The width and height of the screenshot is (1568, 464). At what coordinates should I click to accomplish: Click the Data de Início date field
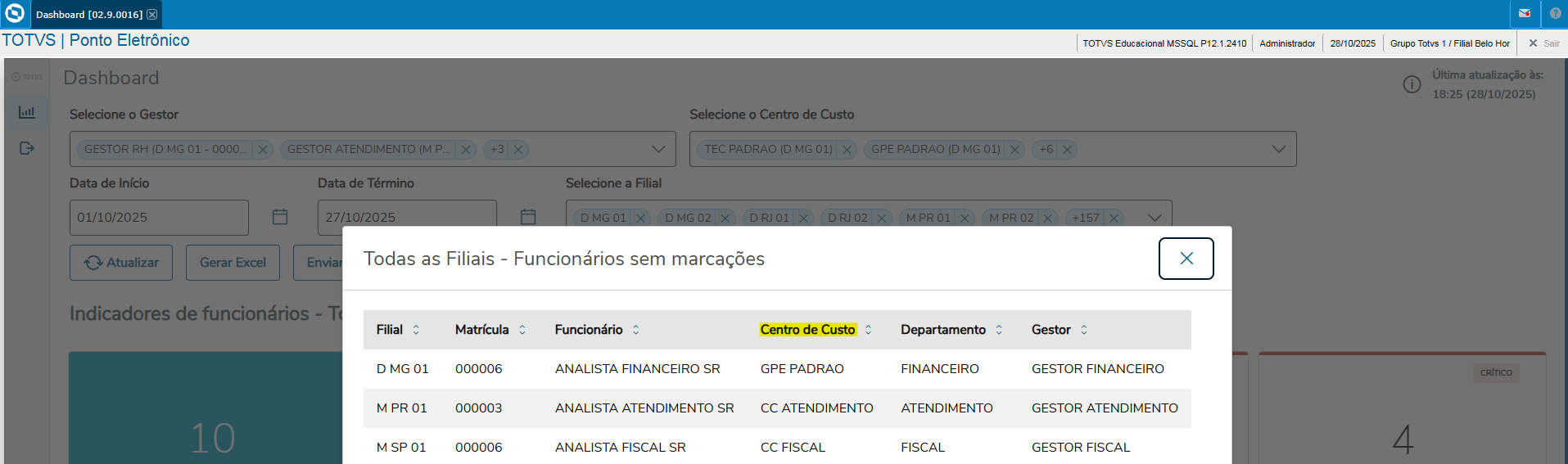coord(158,218)
